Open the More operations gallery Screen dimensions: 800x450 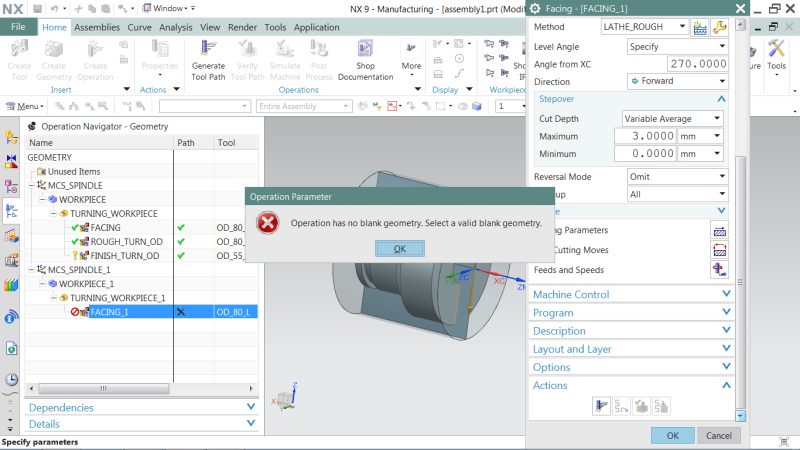[411, 59]
